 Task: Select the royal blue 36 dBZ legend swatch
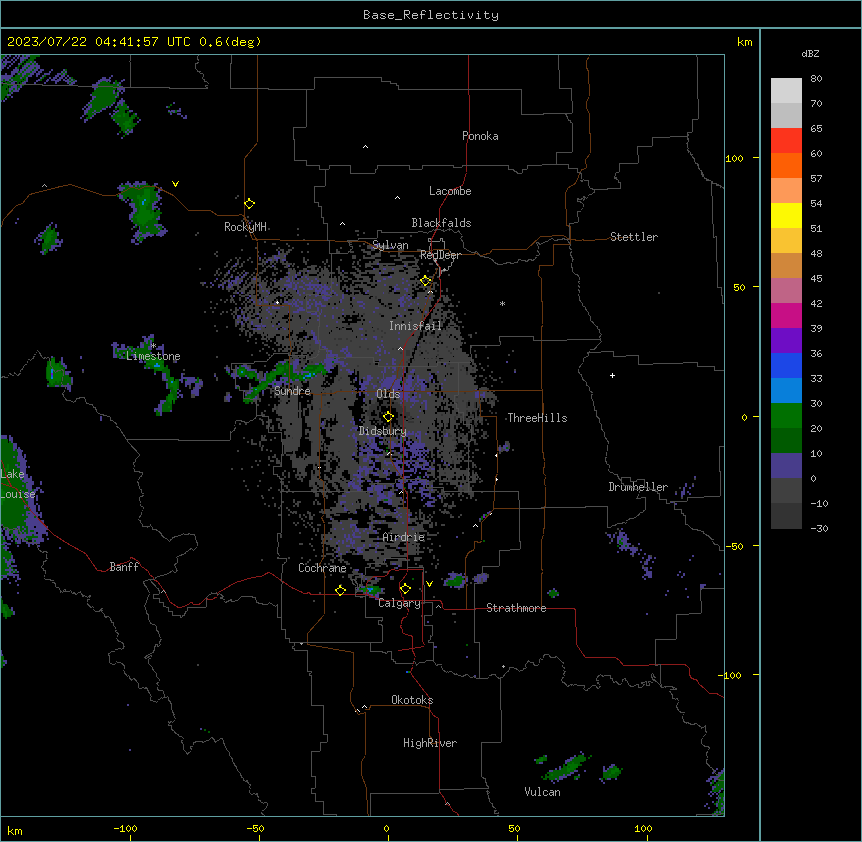(786, 365)
